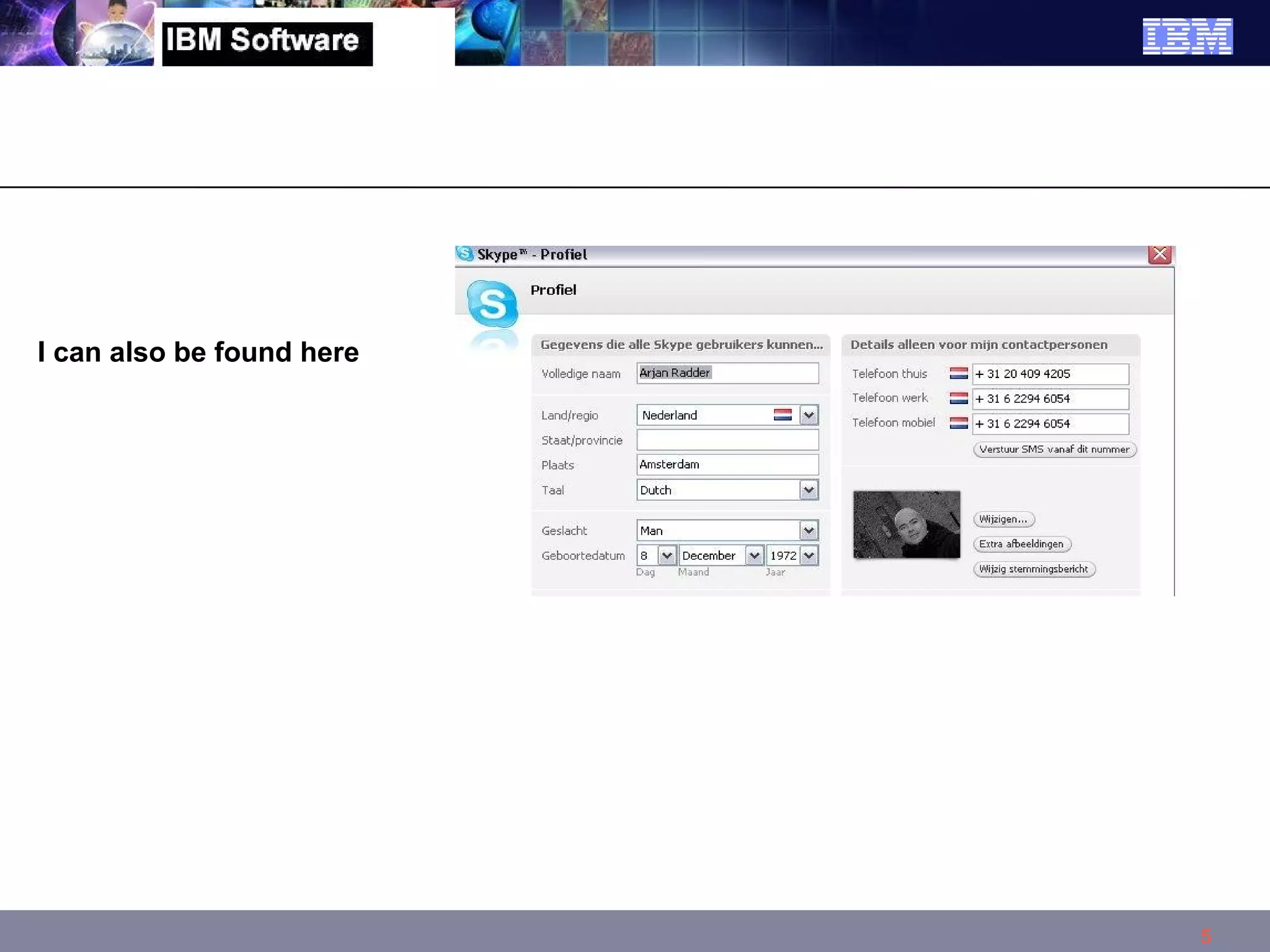Close the Skype Profiel window
Image resolution: width=1270 pixels, height=952 pixels.
[1160, 254]
